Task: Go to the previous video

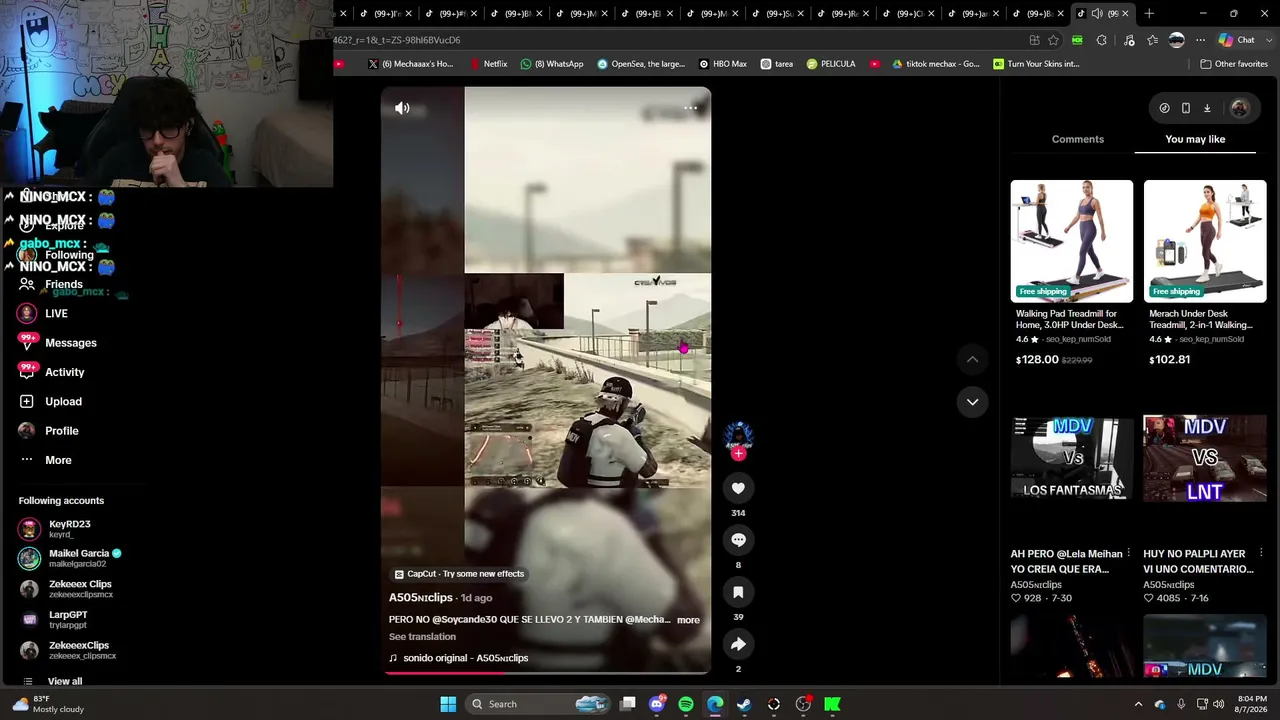Action: click(x=972, y=359)
